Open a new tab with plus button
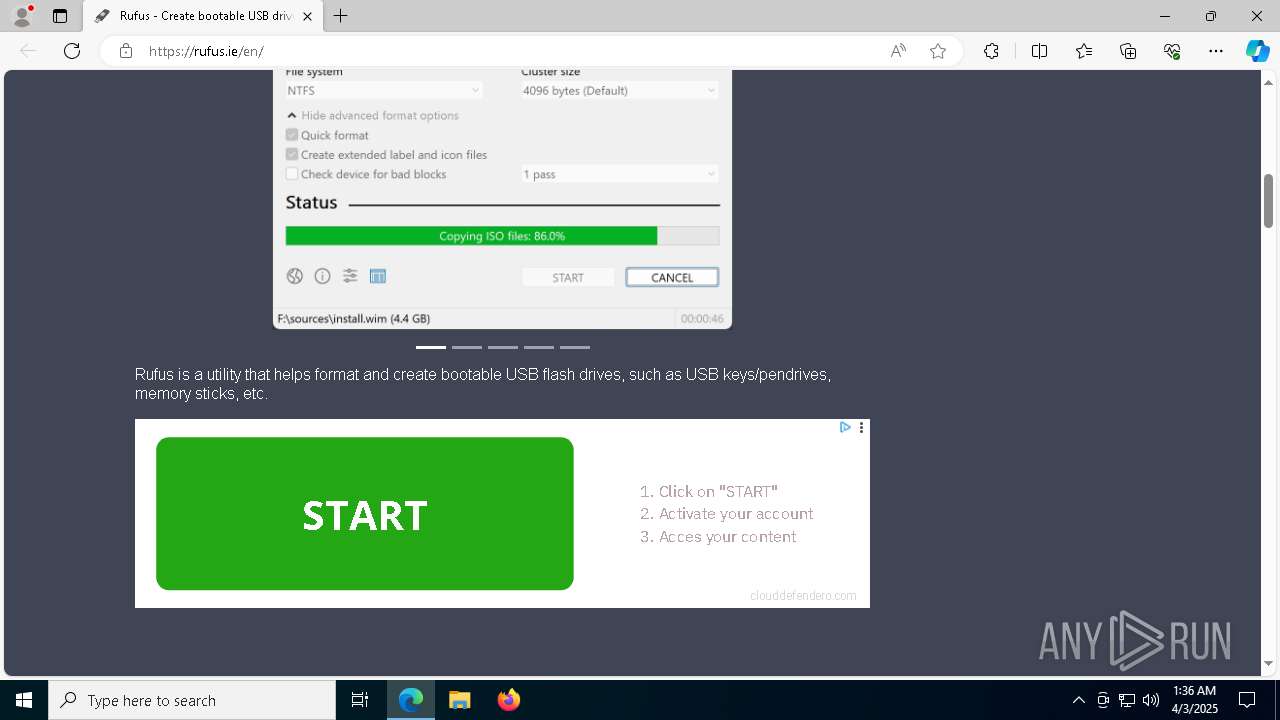The width and height of the screenshot is (1280, 720). click(x=341, y=16)
